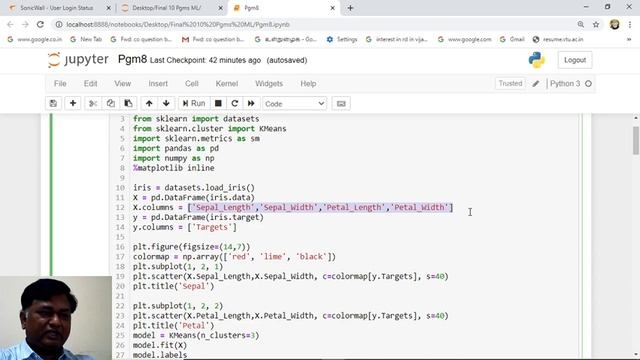This screenshot has height=360, width=640.
Task: Click the Trusted notebook button
Action: point(510,84)
